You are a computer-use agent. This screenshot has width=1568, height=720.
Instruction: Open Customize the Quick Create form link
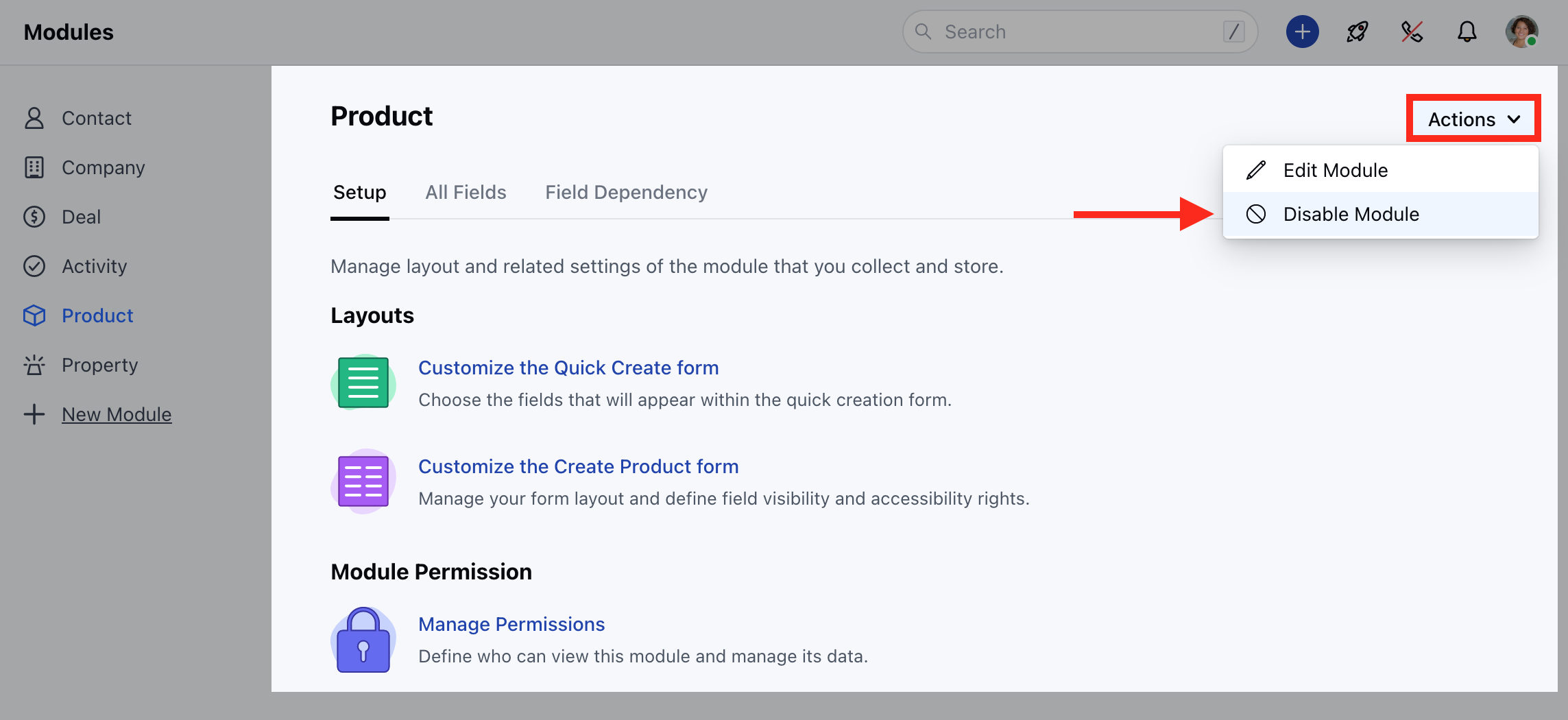(568, 368)
